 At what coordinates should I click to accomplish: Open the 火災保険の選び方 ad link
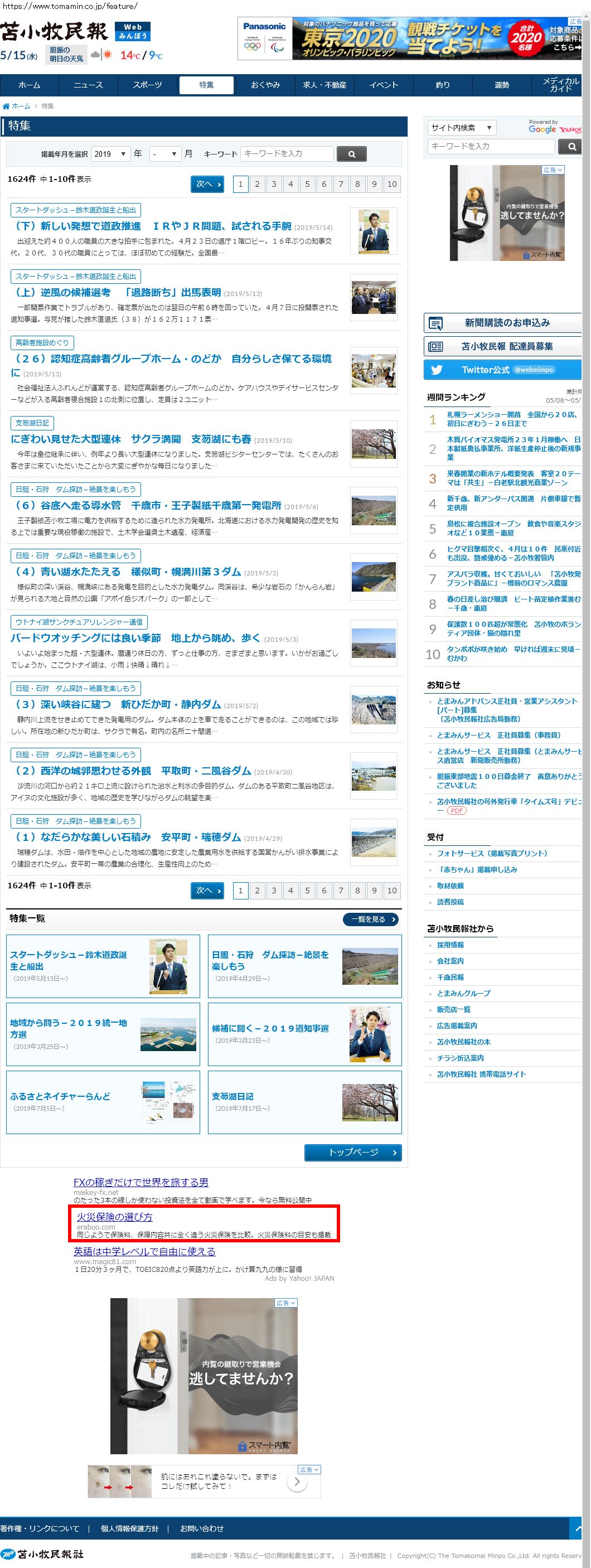114,1217
